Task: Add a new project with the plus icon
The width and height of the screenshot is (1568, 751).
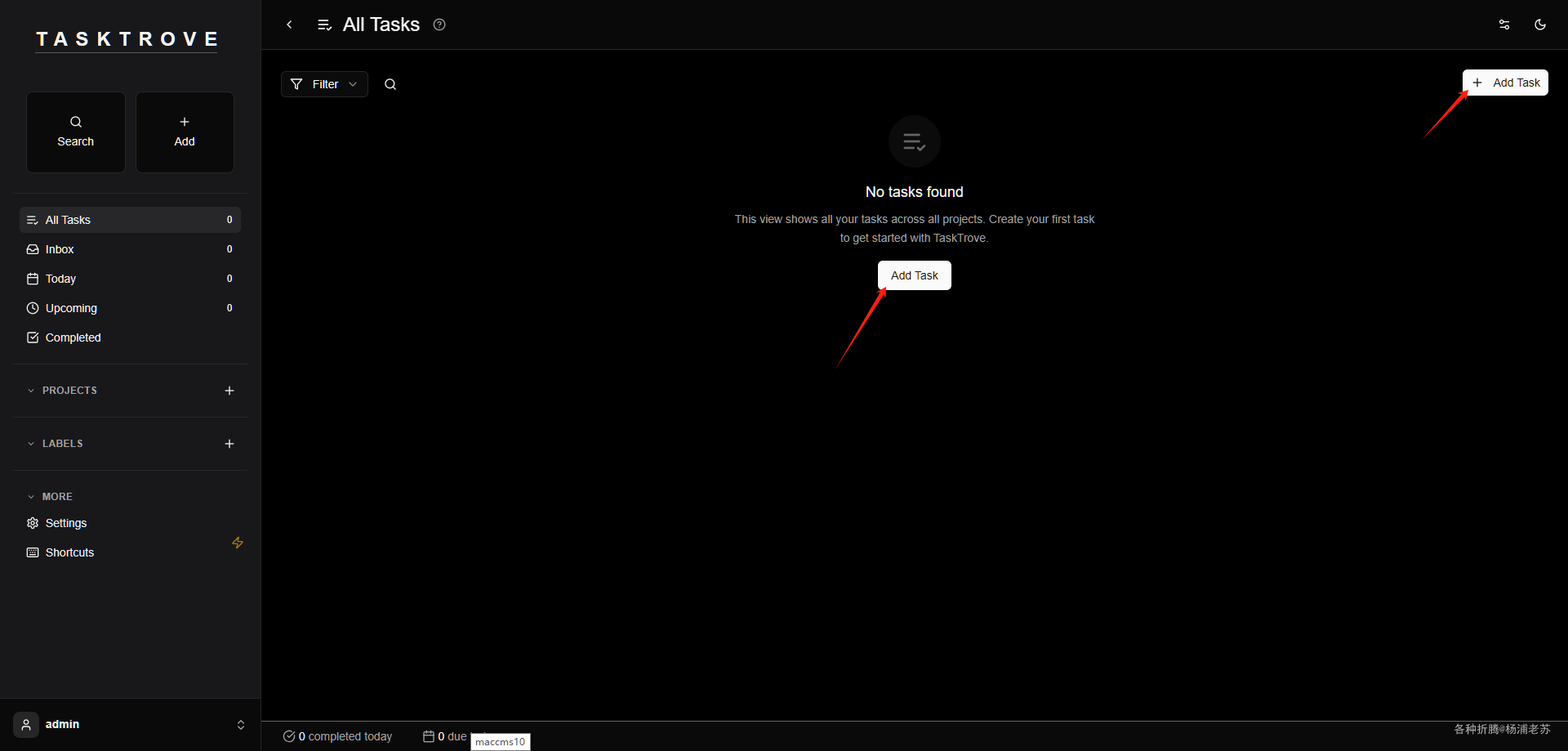Action: pos(229,391)
